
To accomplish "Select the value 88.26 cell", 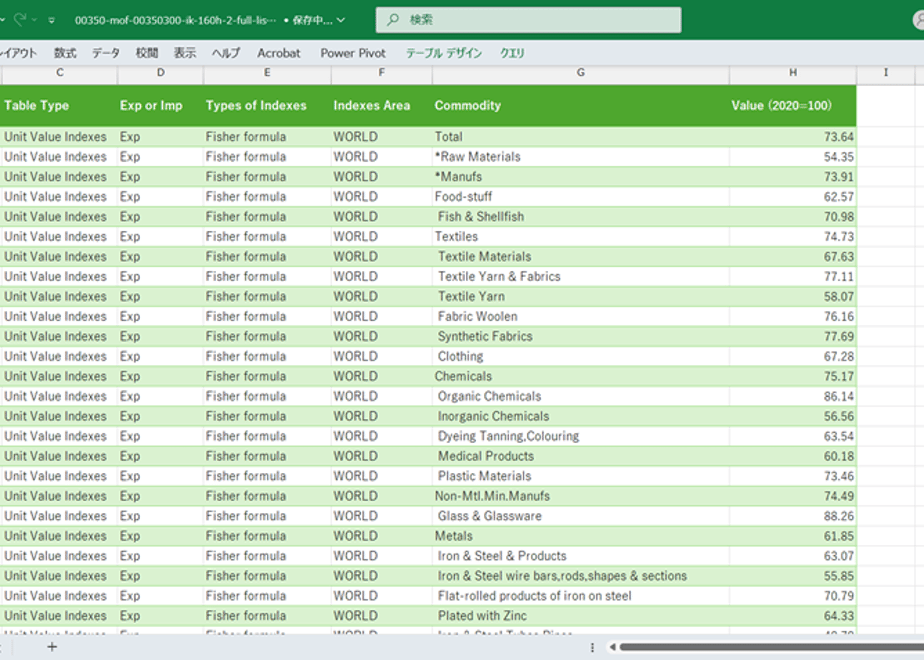I will pos(793,516).
